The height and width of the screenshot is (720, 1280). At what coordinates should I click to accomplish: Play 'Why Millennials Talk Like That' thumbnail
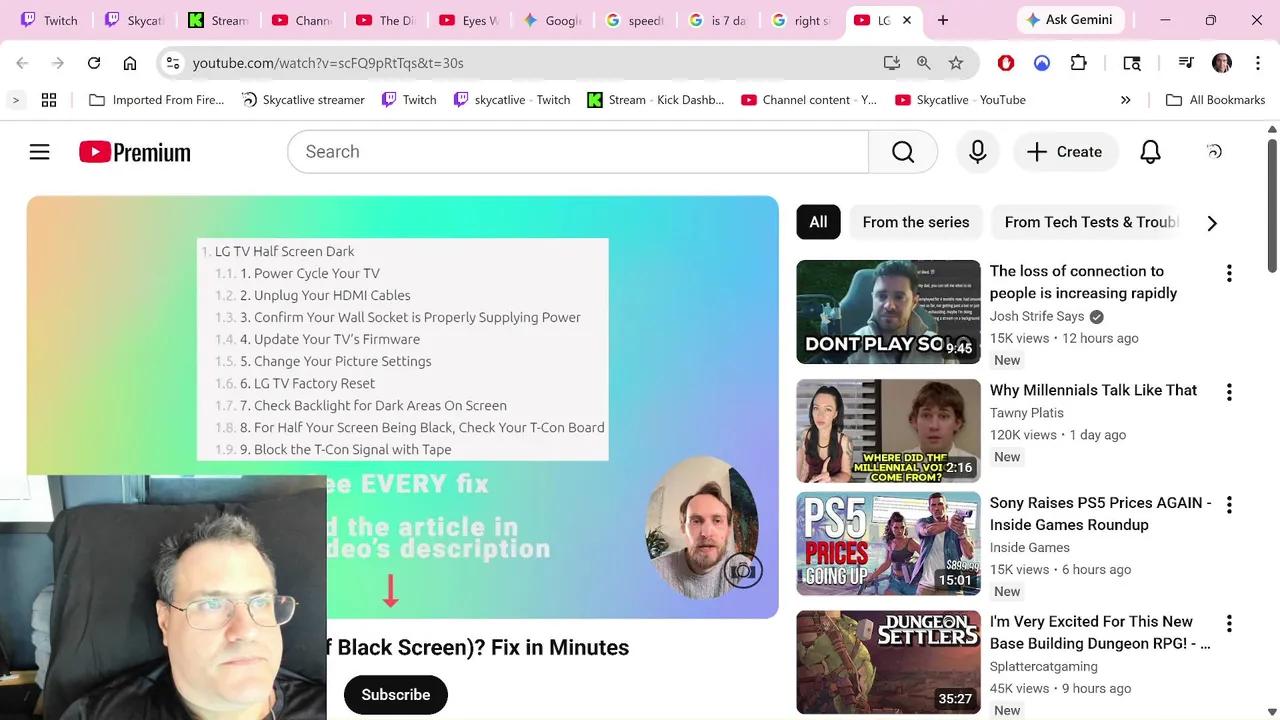(888, 431)
